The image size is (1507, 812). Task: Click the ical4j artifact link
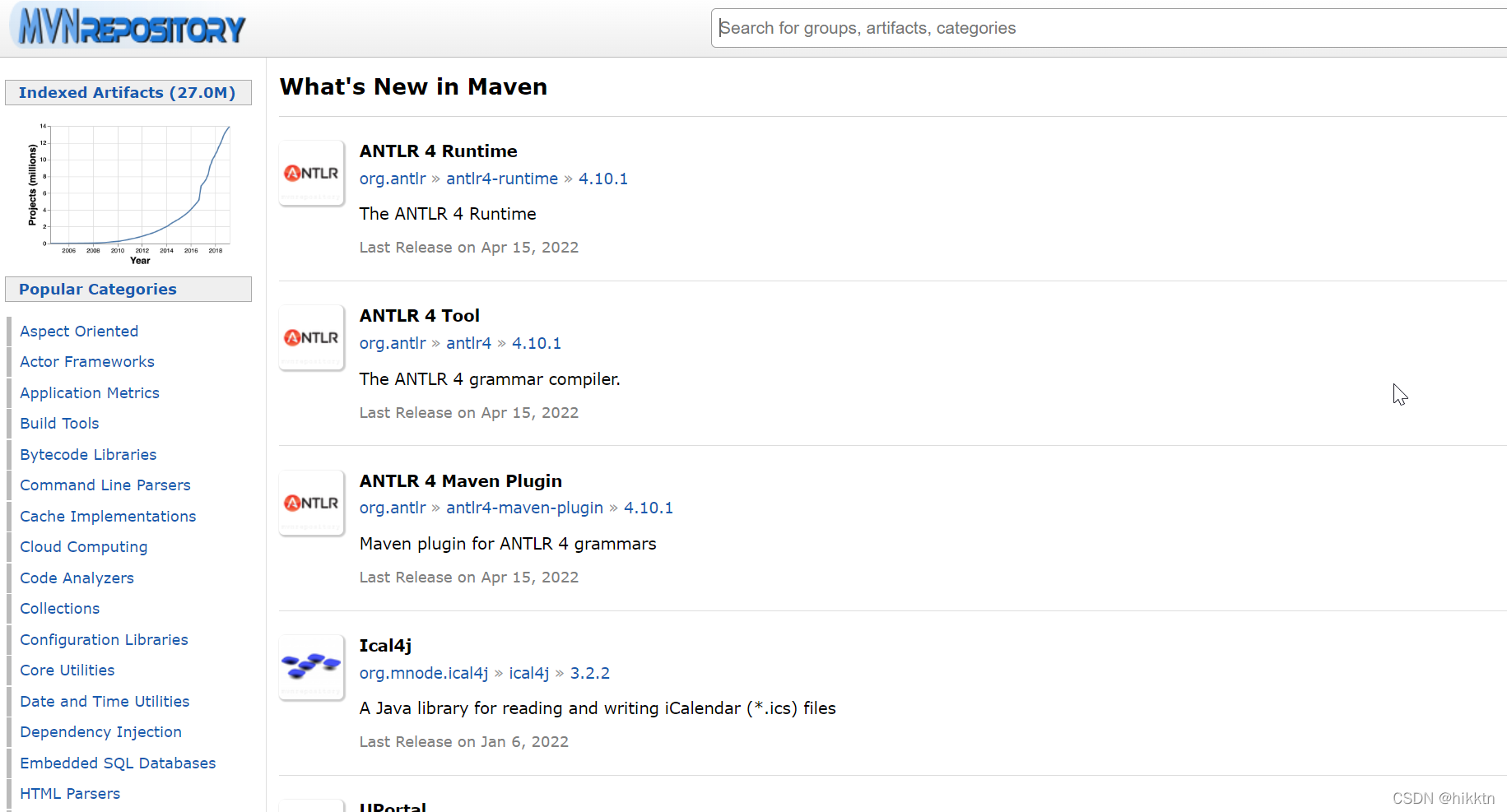point(529,673)
